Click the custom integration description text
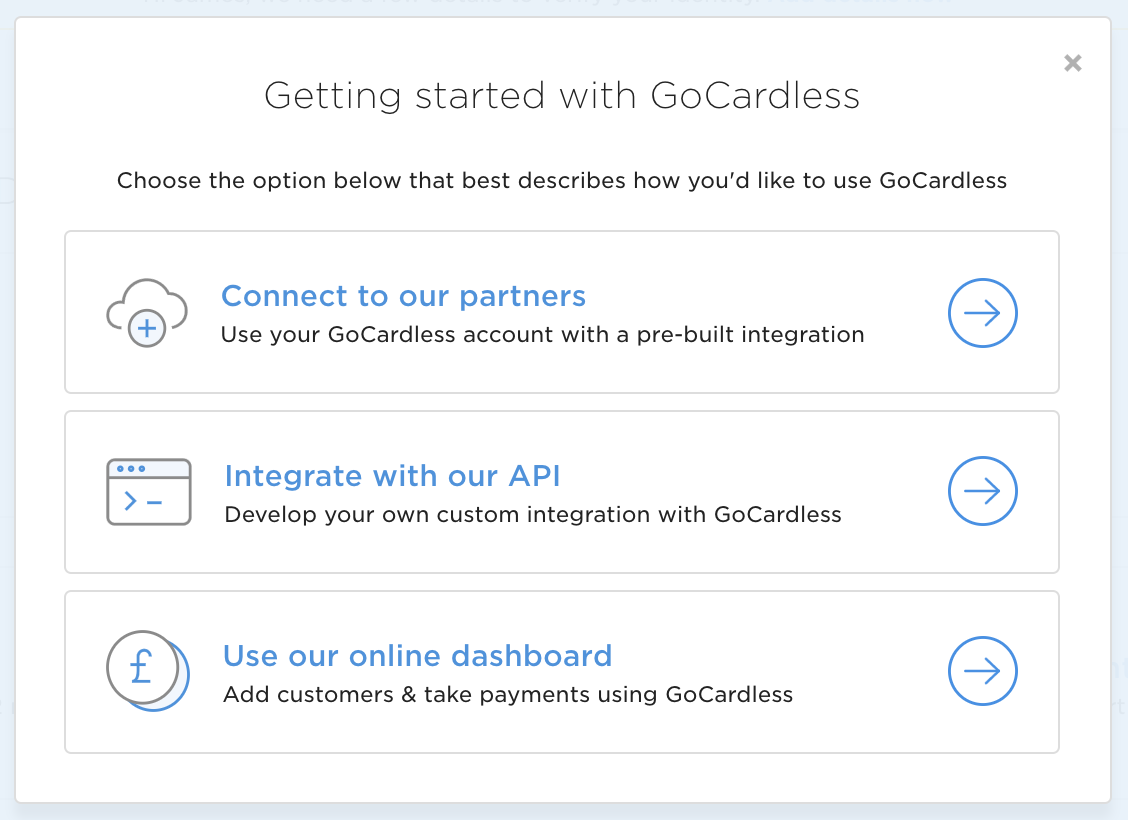Screen dimensions: 1128x820 [x=532, y=515]
